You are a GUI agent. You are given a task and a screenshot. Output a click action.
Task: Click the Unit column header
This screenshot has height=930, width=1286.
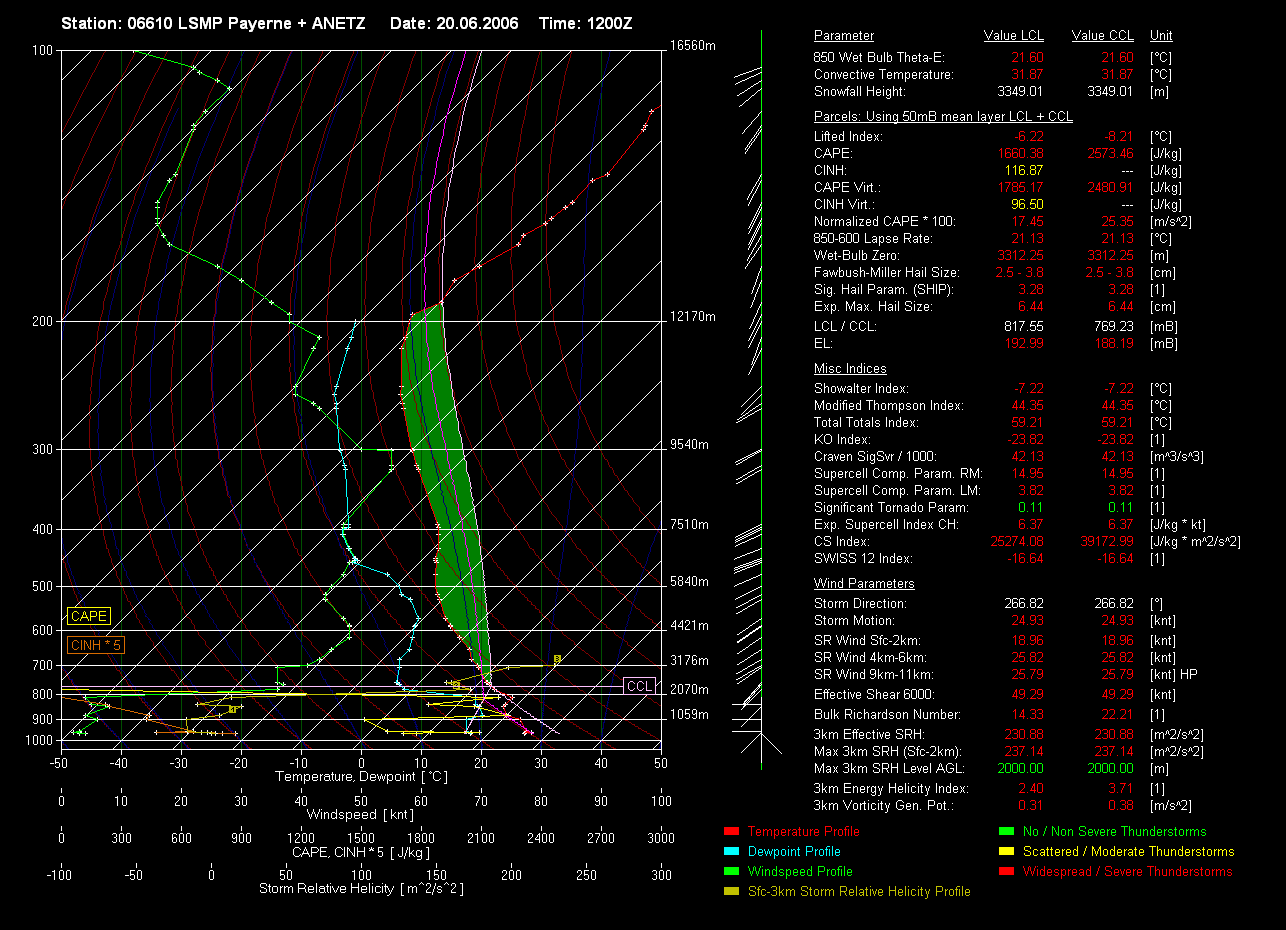[1161, 36]
